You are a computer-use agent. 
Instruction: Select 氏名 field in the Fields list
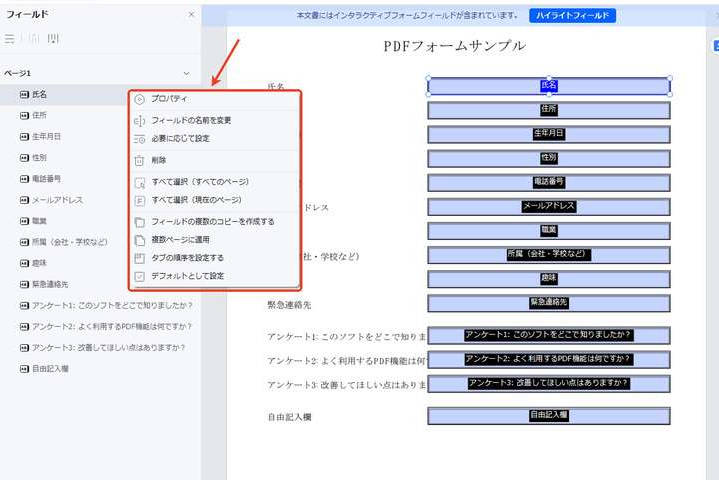(x=64, y=94)
